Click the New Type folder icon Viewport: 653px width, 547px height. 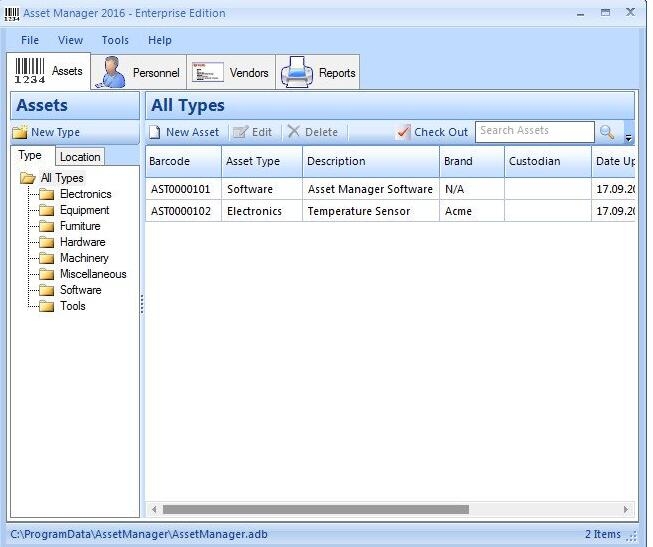[x=19, y=132]
